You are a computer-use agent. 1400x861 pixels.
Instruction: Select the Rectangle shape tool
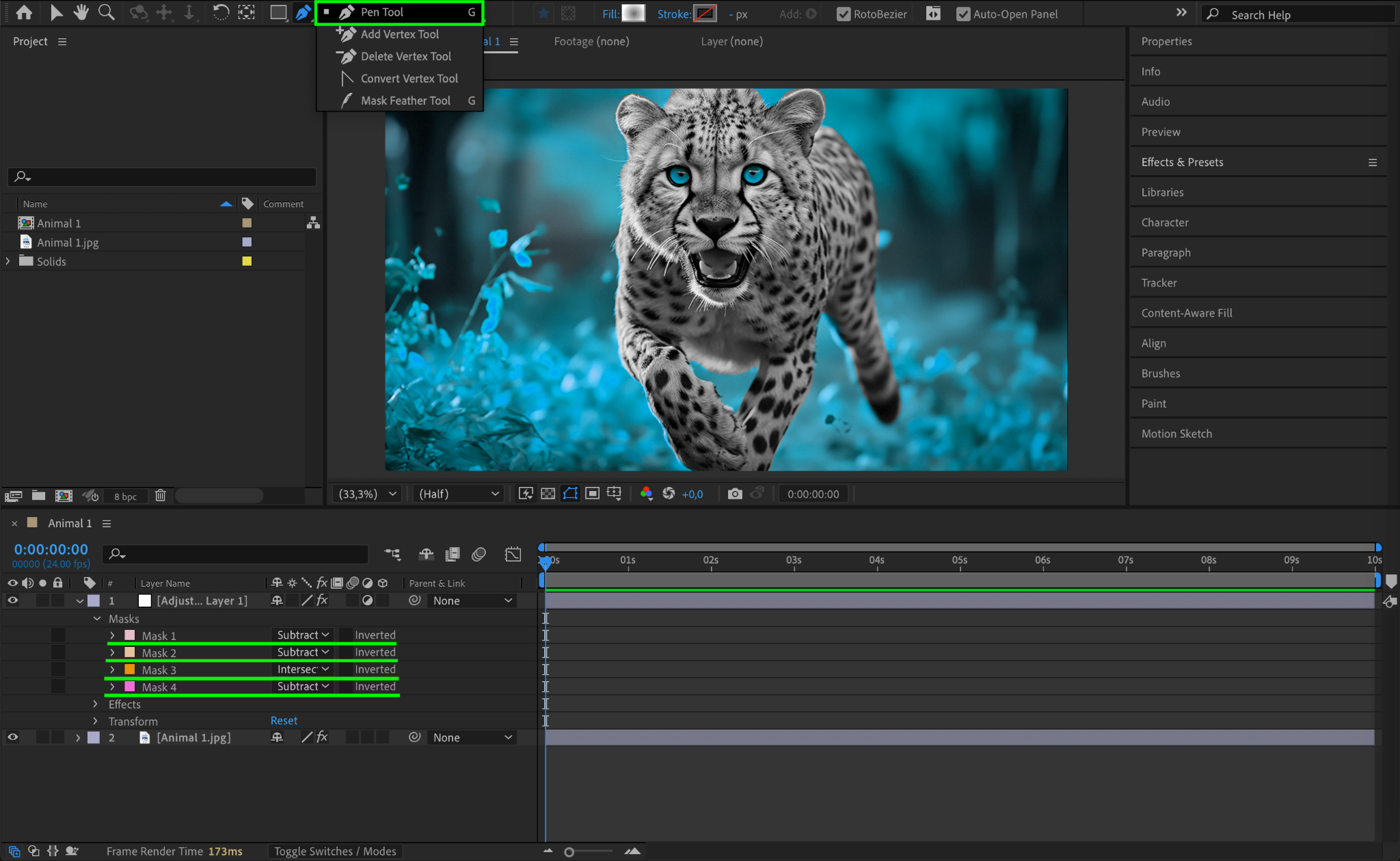tap(278, 12)
